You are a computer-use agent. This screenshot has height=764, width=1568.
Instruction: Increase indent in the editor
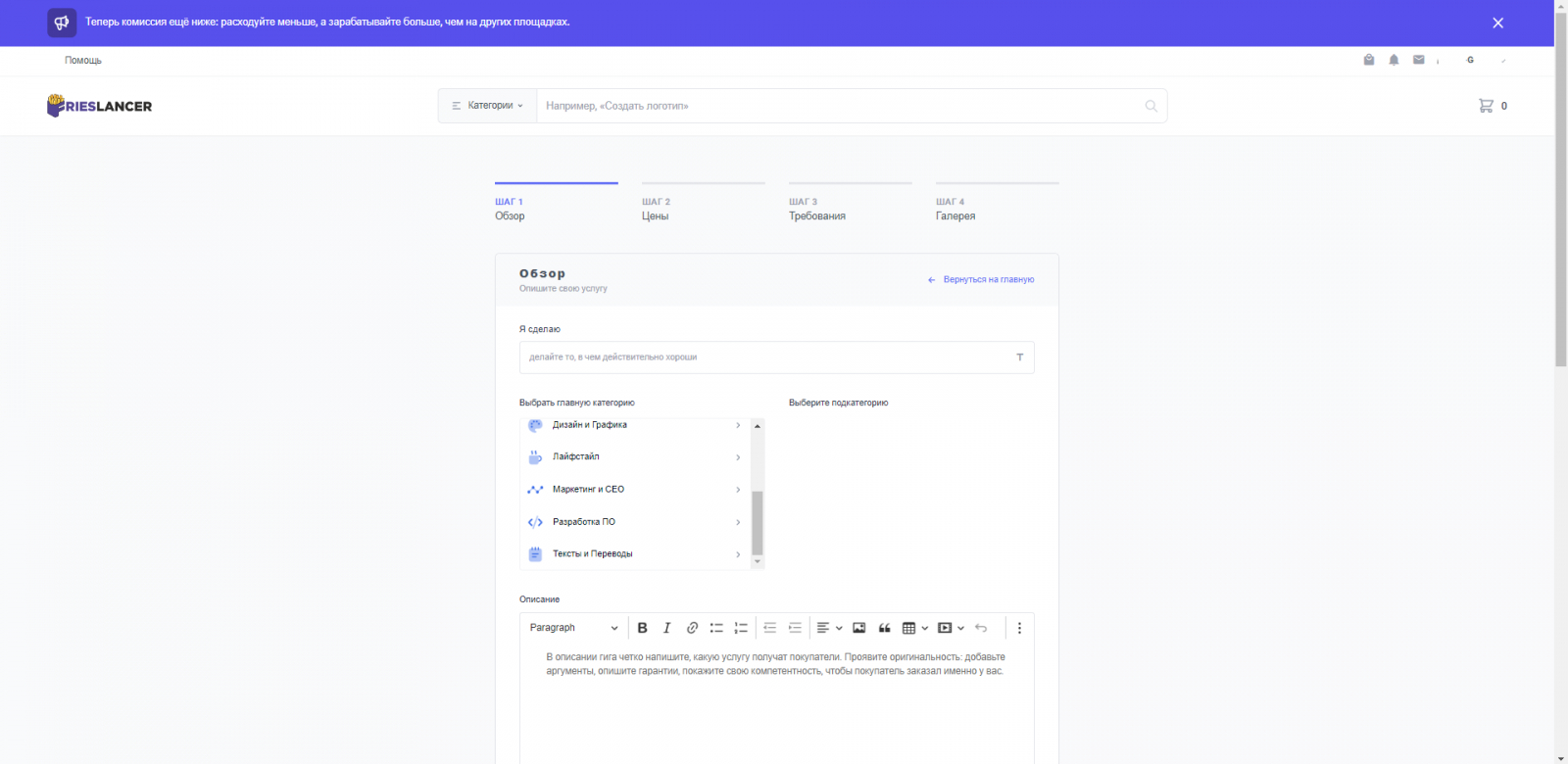[x=795, y=628]
